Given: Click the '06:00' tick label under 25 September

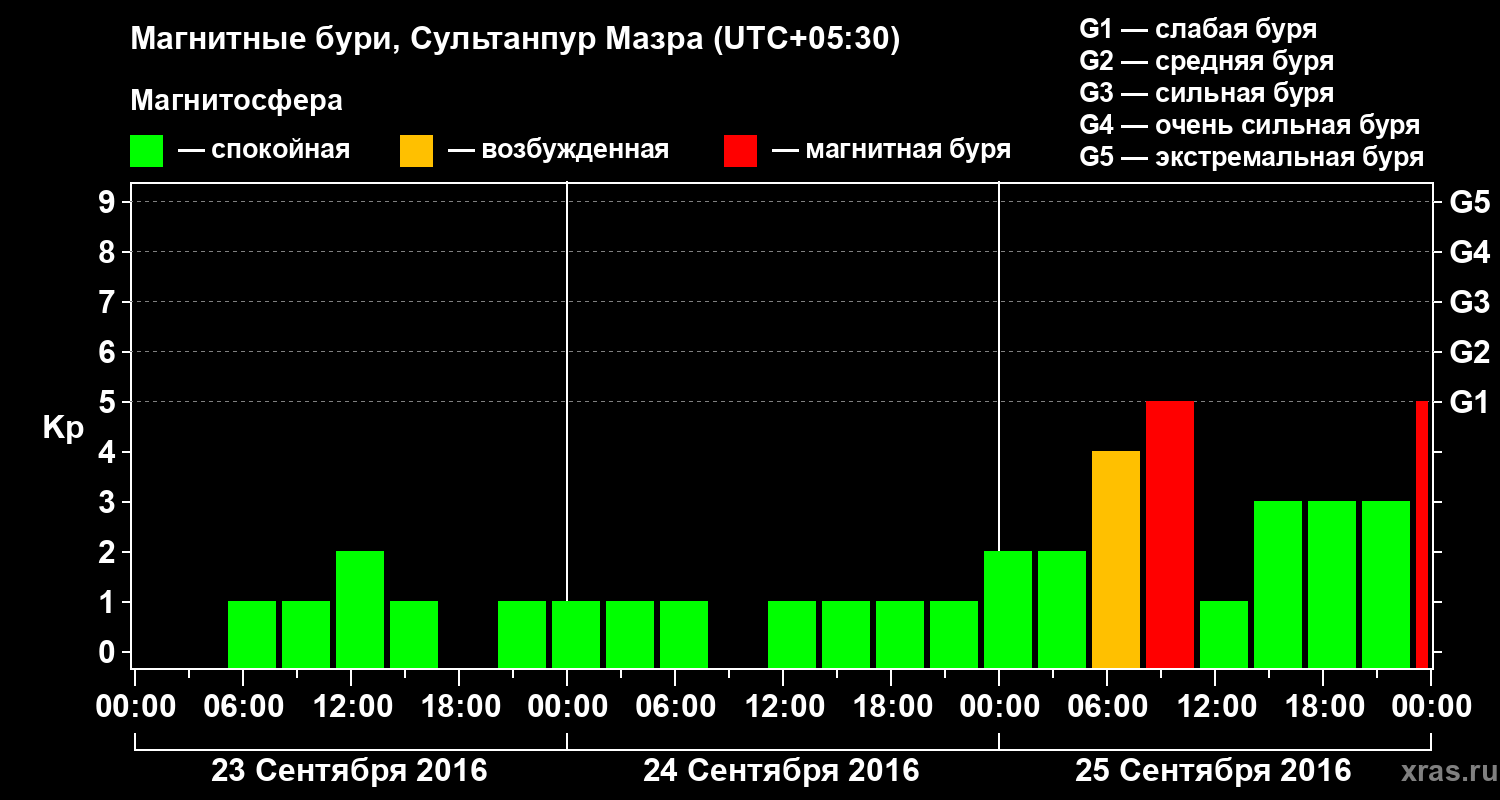Looking at the screenshot, I should [x=1107, y=707].
